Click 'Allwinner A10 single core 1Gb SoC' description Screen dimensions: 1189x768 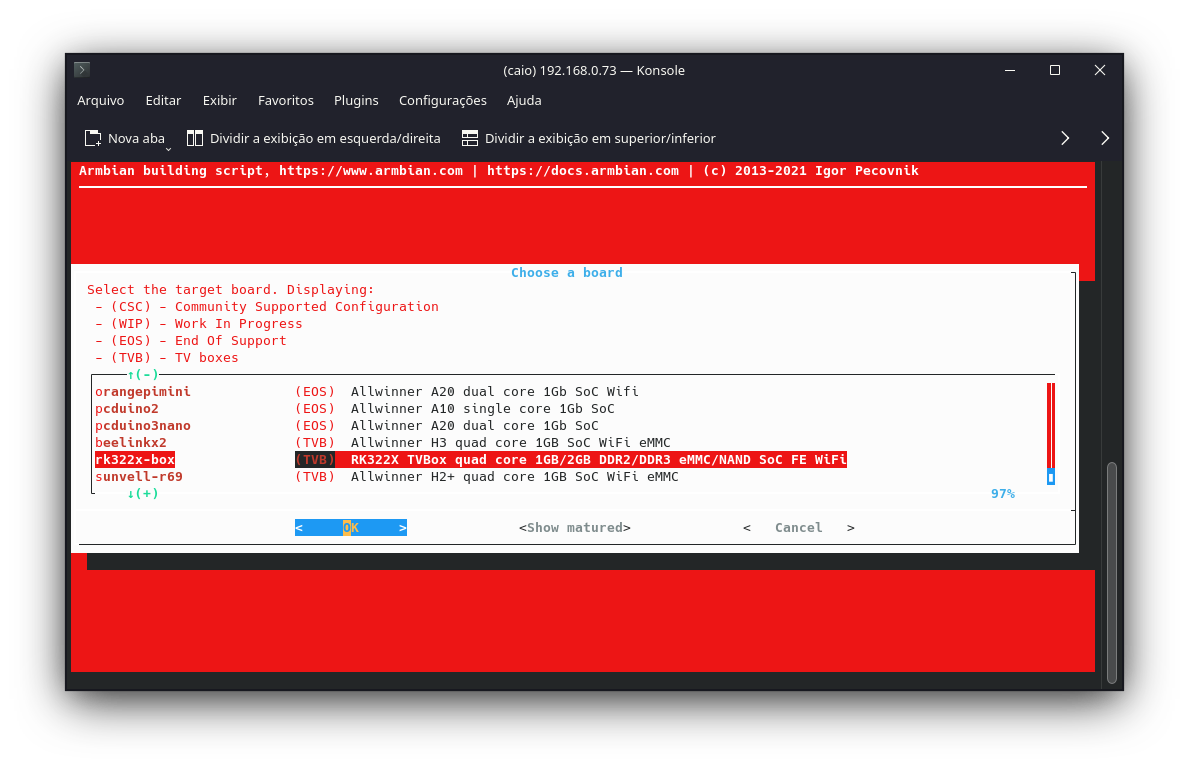482,409
